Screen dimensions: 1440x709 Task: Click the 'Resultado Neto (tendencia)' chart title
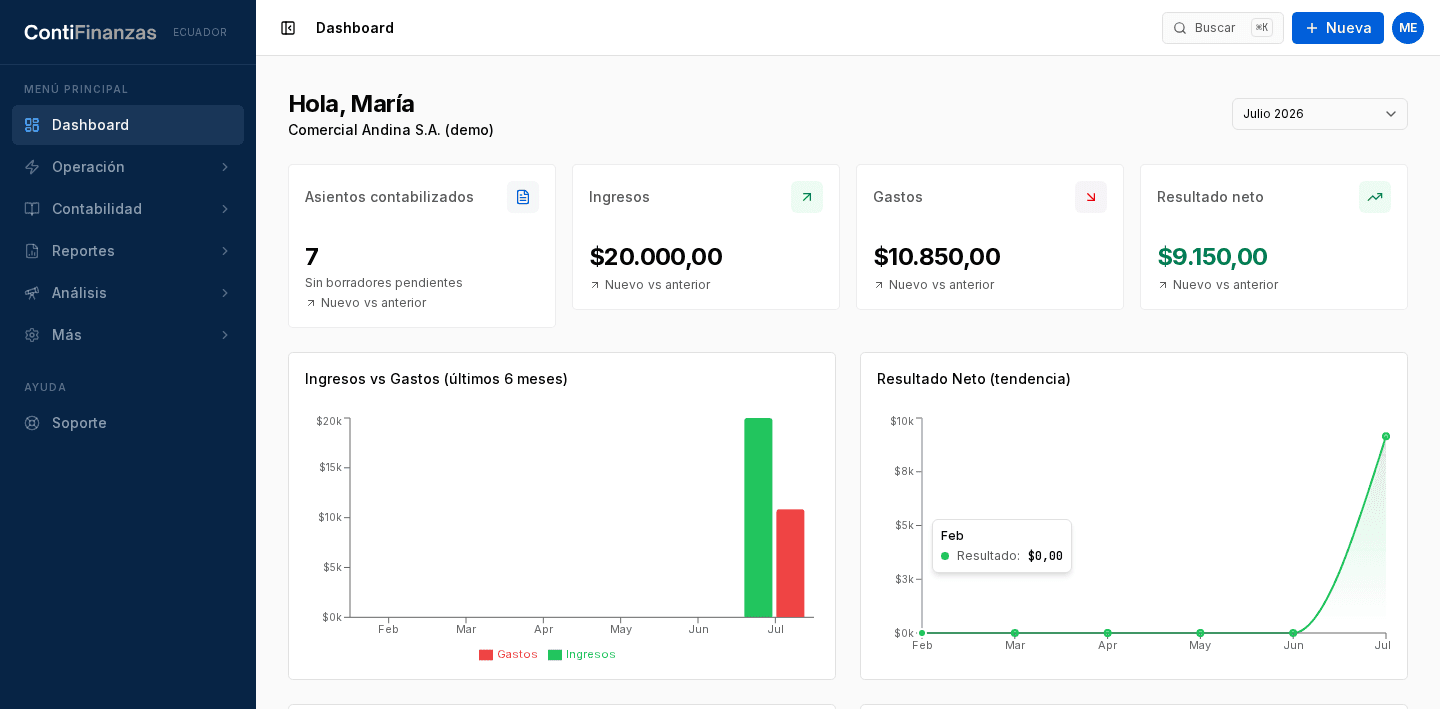pyautogui.click(x=974, y=379)
